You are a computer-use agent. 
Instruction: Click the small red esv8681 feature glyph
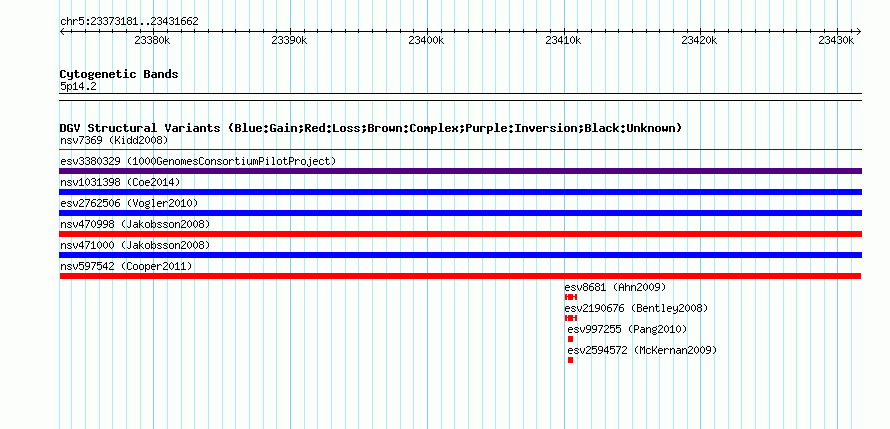(571, 297)
